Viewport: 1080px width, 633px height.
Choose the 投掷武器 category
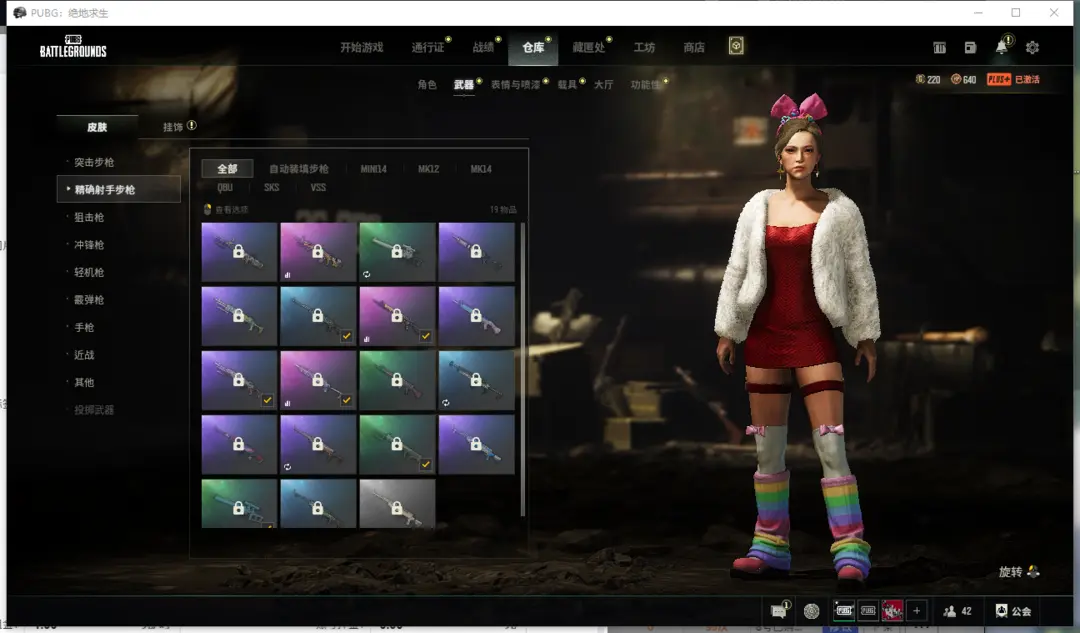tap(94, 410)
